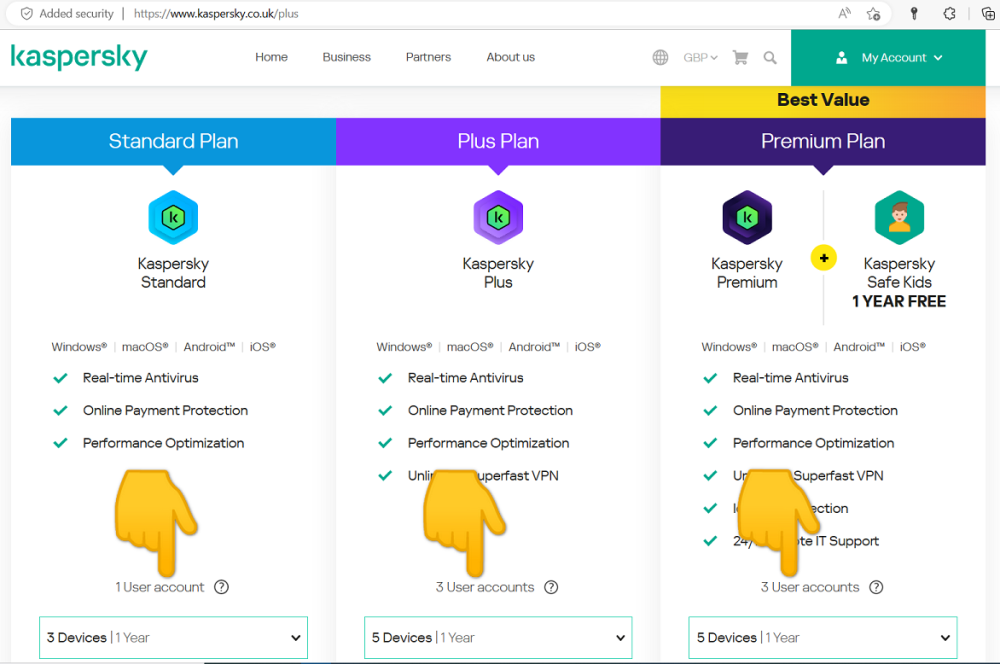Click help icon beside Standard's 1 User account

click(222, 587)
